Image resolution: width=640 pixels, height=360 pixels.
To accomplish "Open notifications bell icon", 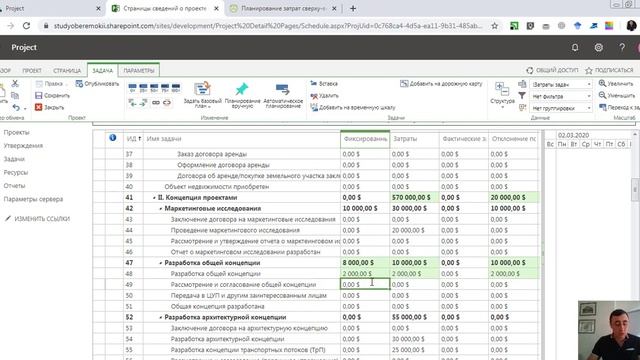I will click(x=575, y=48).
